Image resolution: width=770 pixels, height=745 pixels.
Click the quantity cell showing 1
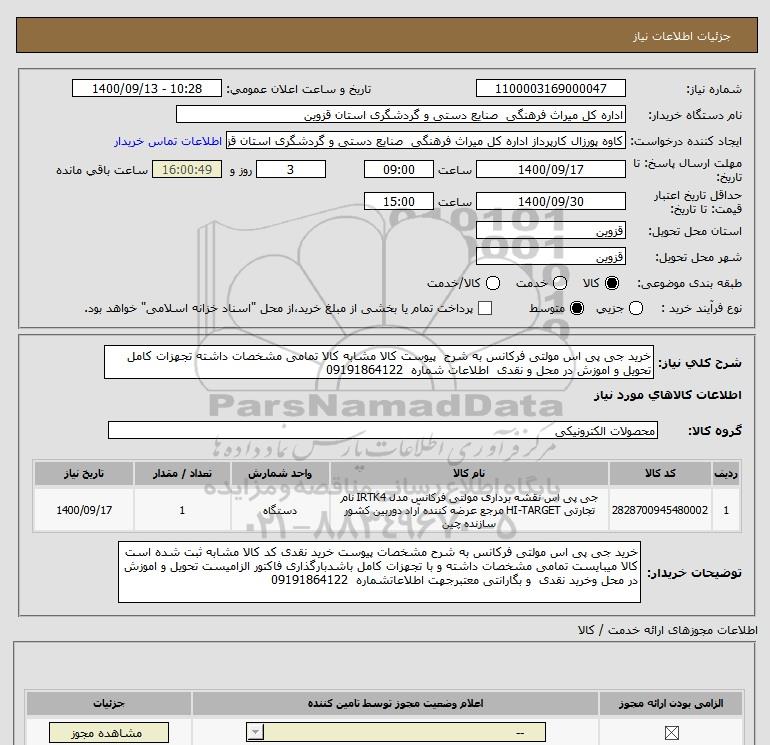point(182,510)
